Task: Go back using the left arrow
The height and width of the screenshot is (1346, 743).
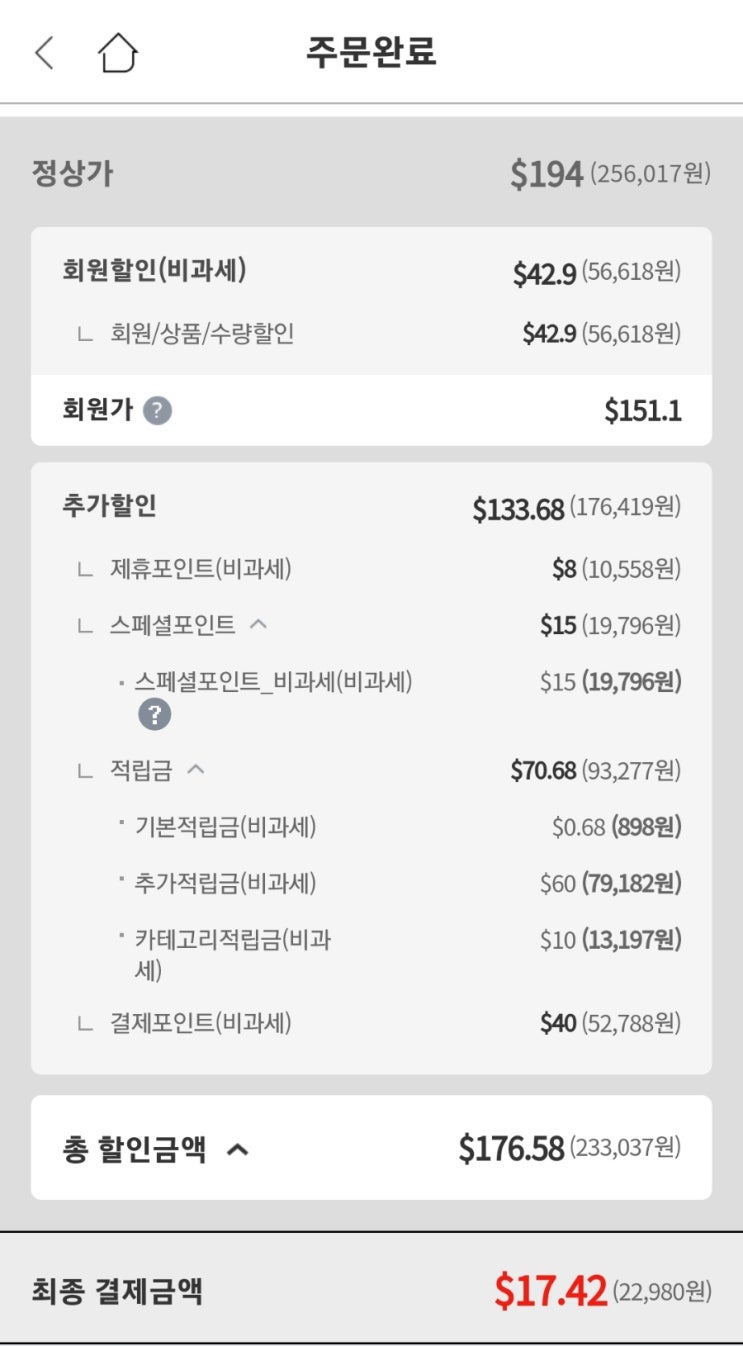Action: (x=44, y=53)
